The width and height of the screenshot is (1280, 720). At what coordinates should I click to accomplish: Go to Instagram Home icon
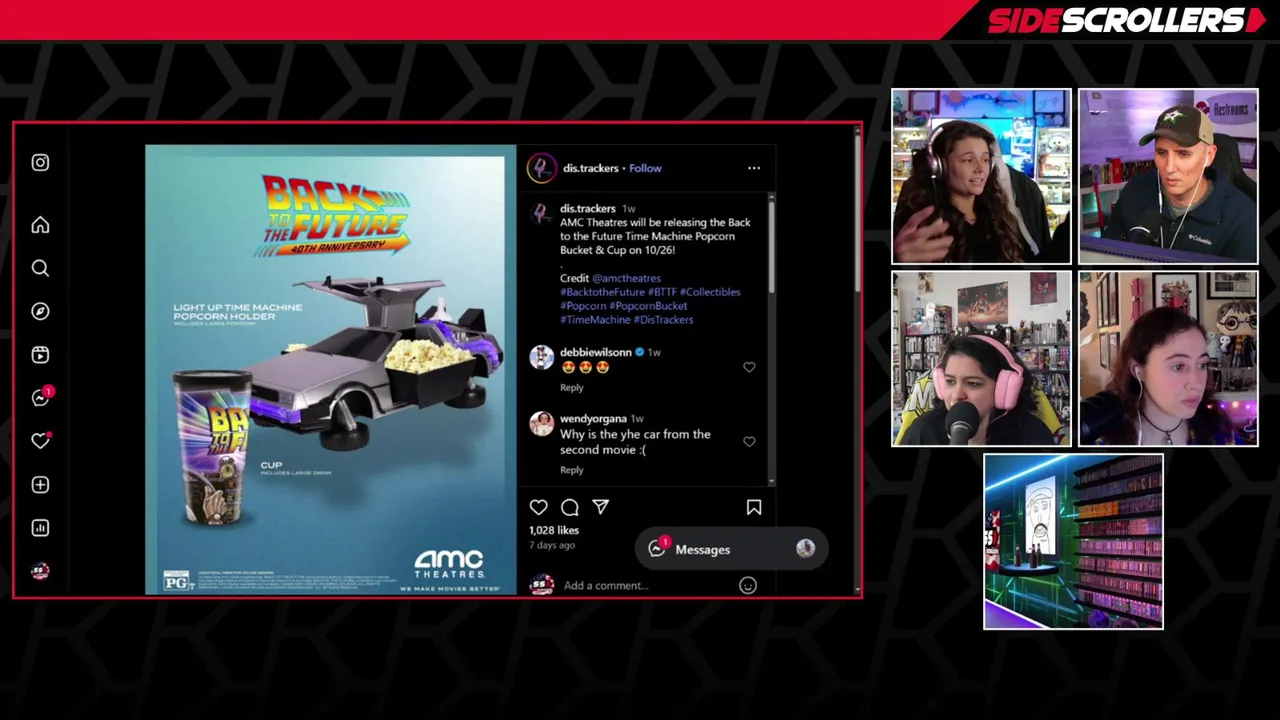(x=40, y=225)
